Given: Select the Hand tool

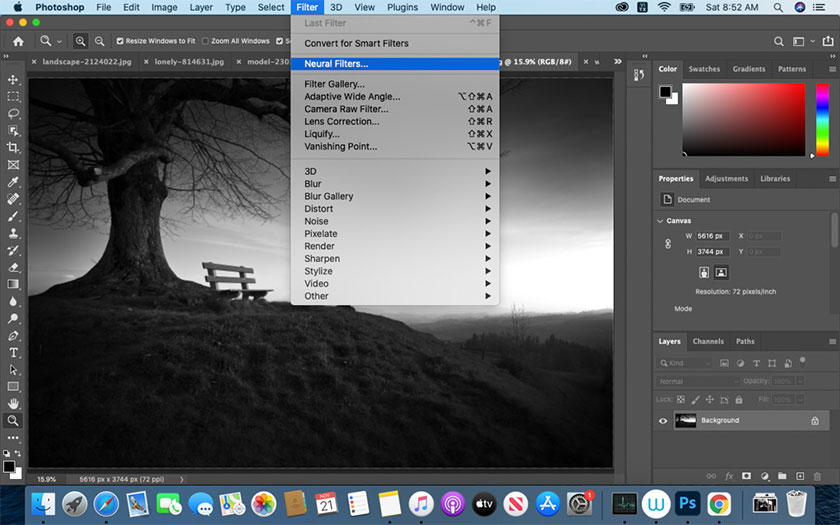Looking at the screenshot, I should click(13, 403).
